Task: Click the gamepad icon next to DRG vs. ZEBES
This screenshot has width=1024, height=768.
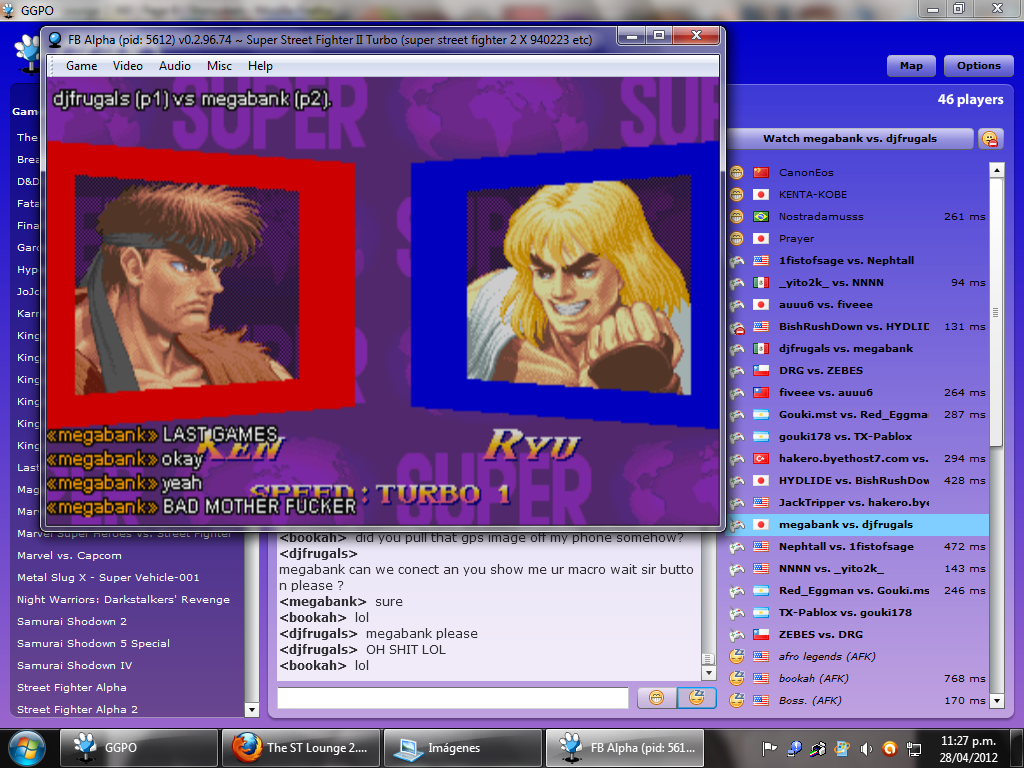Action: pyautogui.click(x=737, y=371)
